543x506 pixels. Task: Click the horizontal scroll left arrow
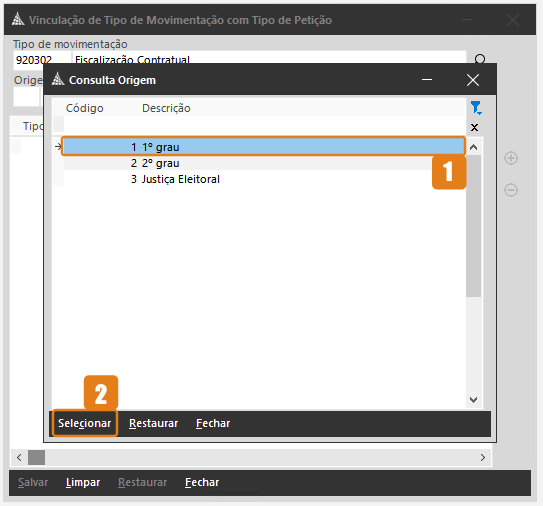[19, 458]
